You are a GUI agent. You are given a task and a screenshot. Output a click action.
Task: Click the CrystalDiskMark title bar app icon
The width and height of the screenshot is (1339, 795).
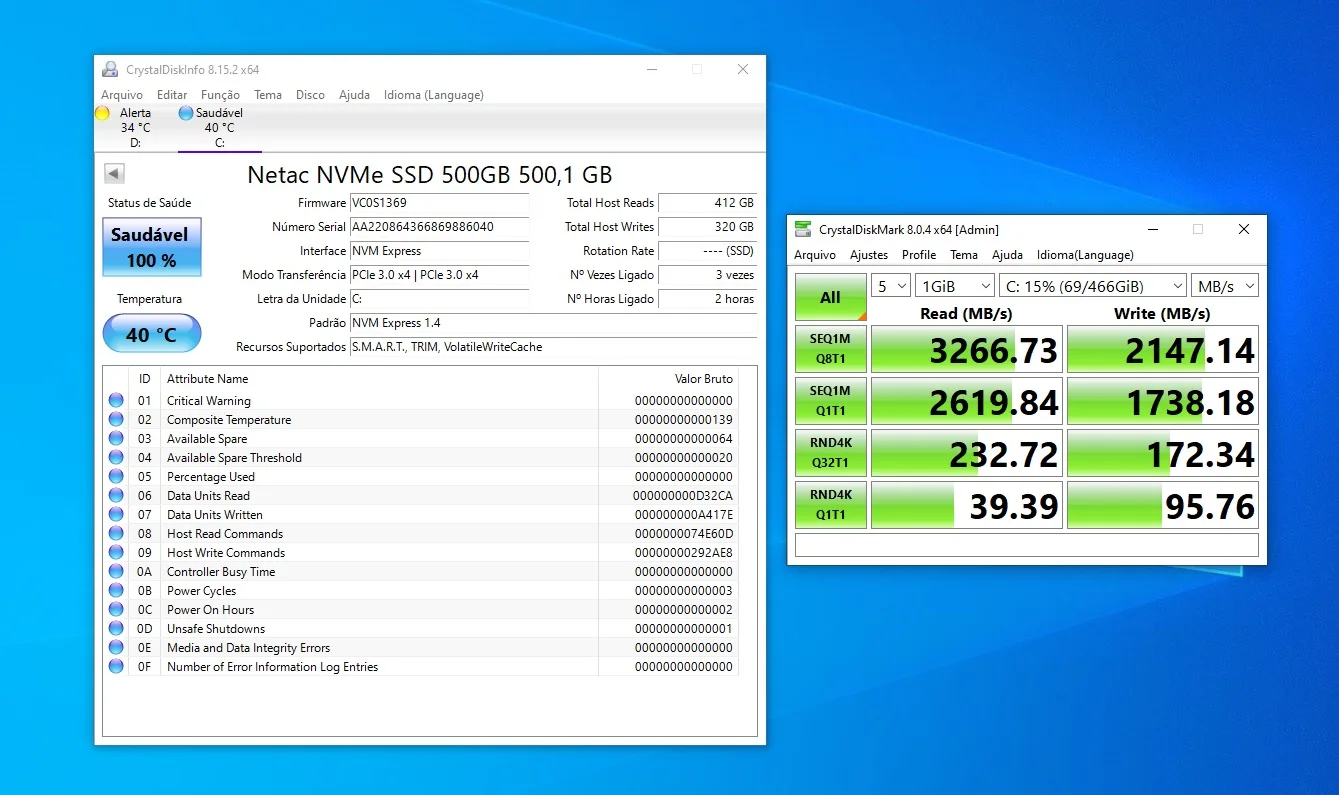click(x=803, y=229)
